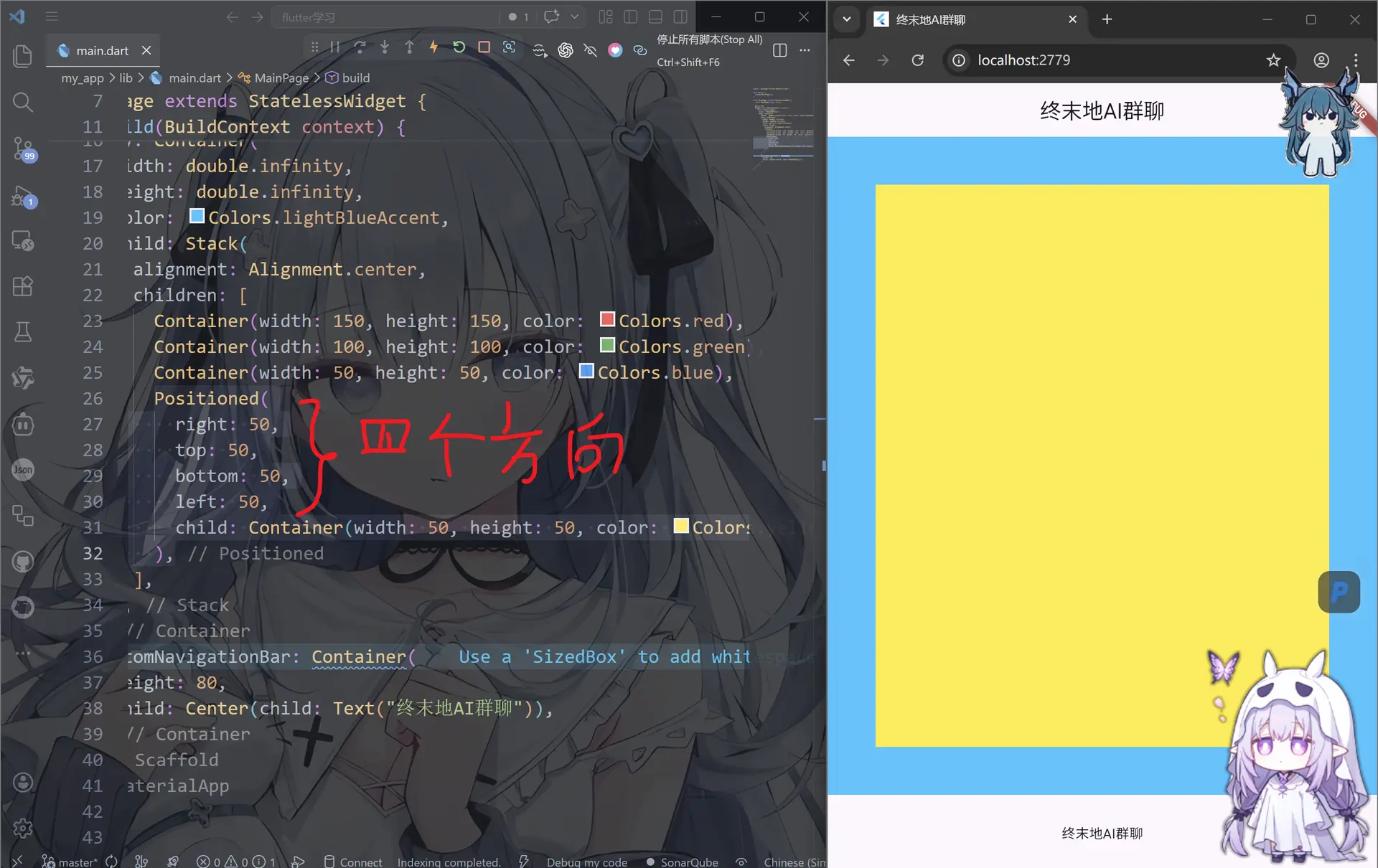Screen dimensions: 1378x868
Task: Toggle the secondary side bar layout
Action: pyautogui.click(x=680, y=16)
